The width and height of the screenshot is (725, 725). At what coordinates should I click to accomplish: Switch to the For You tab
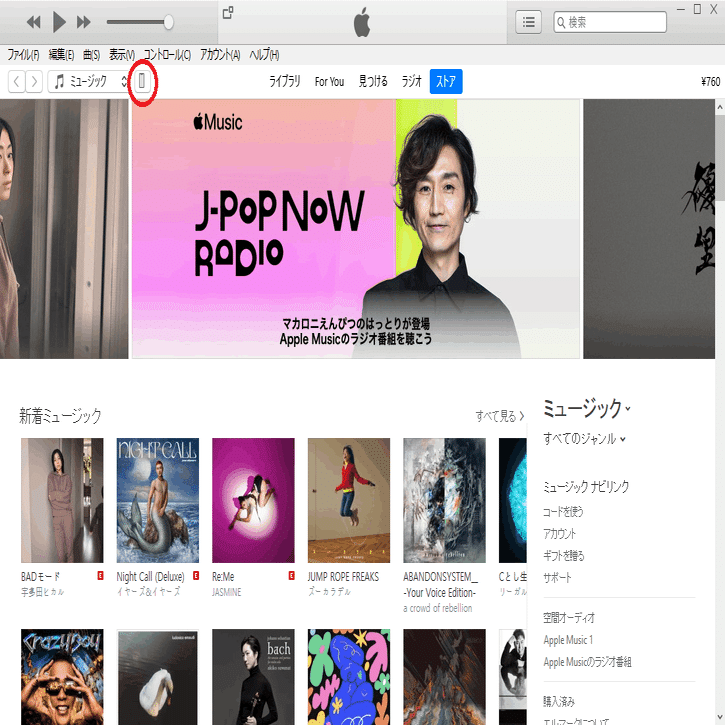(329, 82)
